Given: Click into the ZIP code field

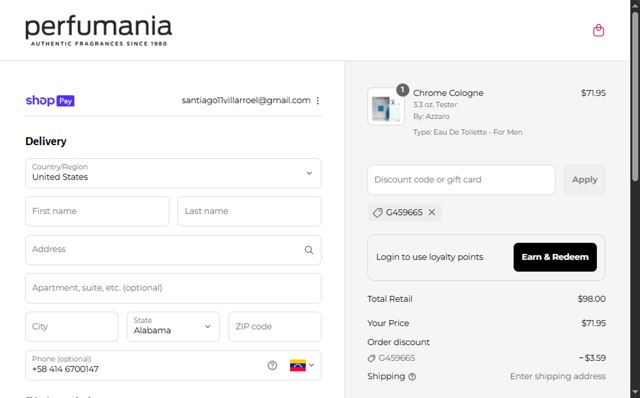Looking at the screenshot, I should 275,327.
